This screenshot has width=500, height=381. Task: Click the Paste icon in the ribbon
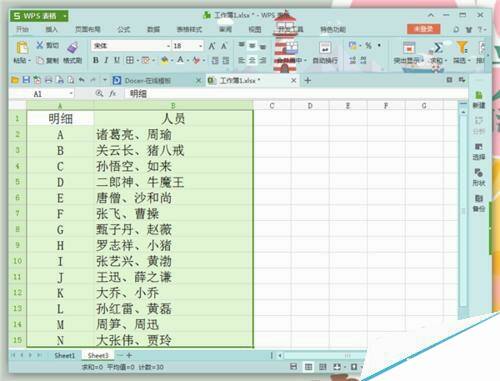click(22, 48)
